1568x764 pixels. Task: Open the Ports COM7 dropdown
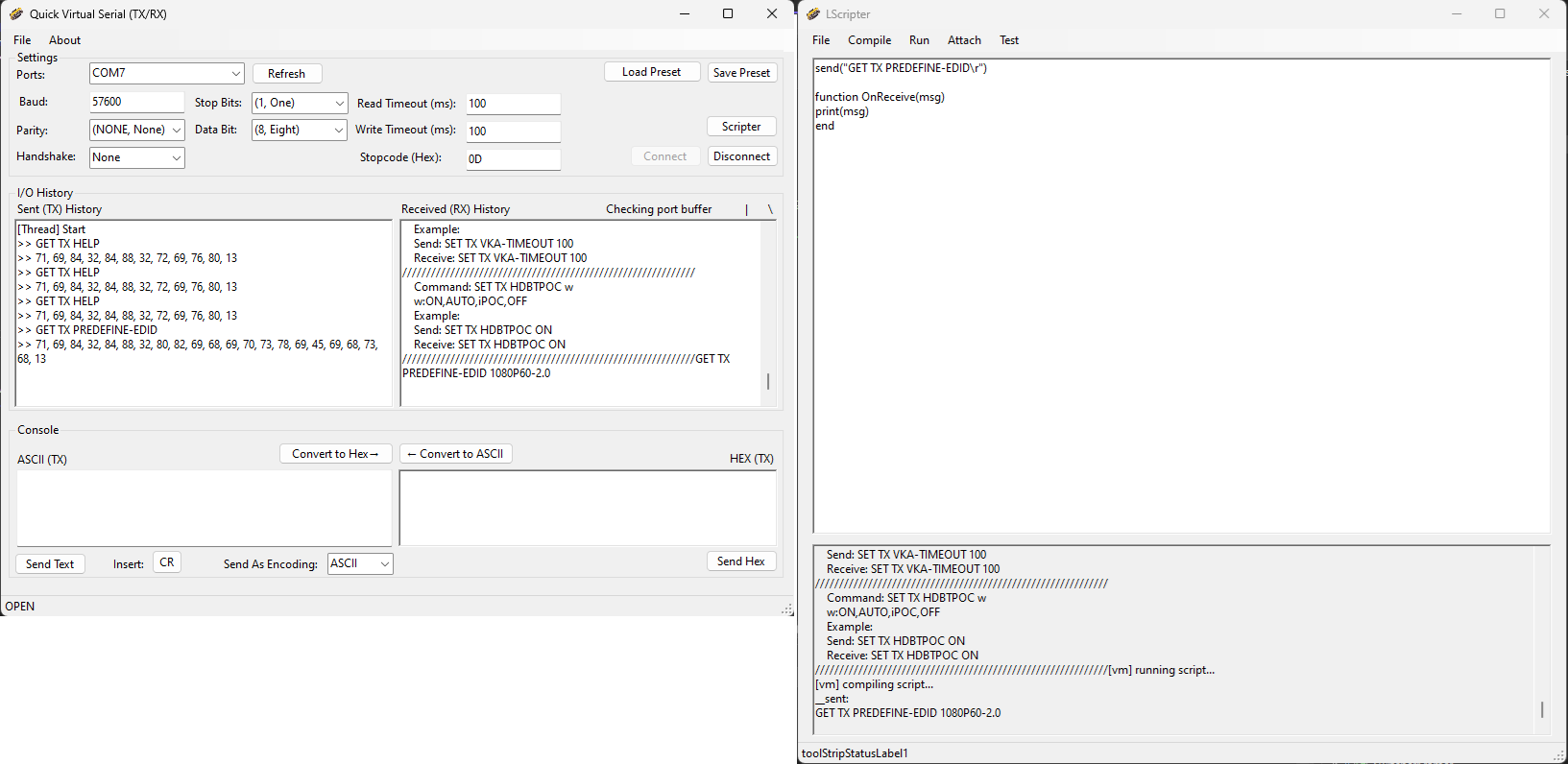point(235,73)
